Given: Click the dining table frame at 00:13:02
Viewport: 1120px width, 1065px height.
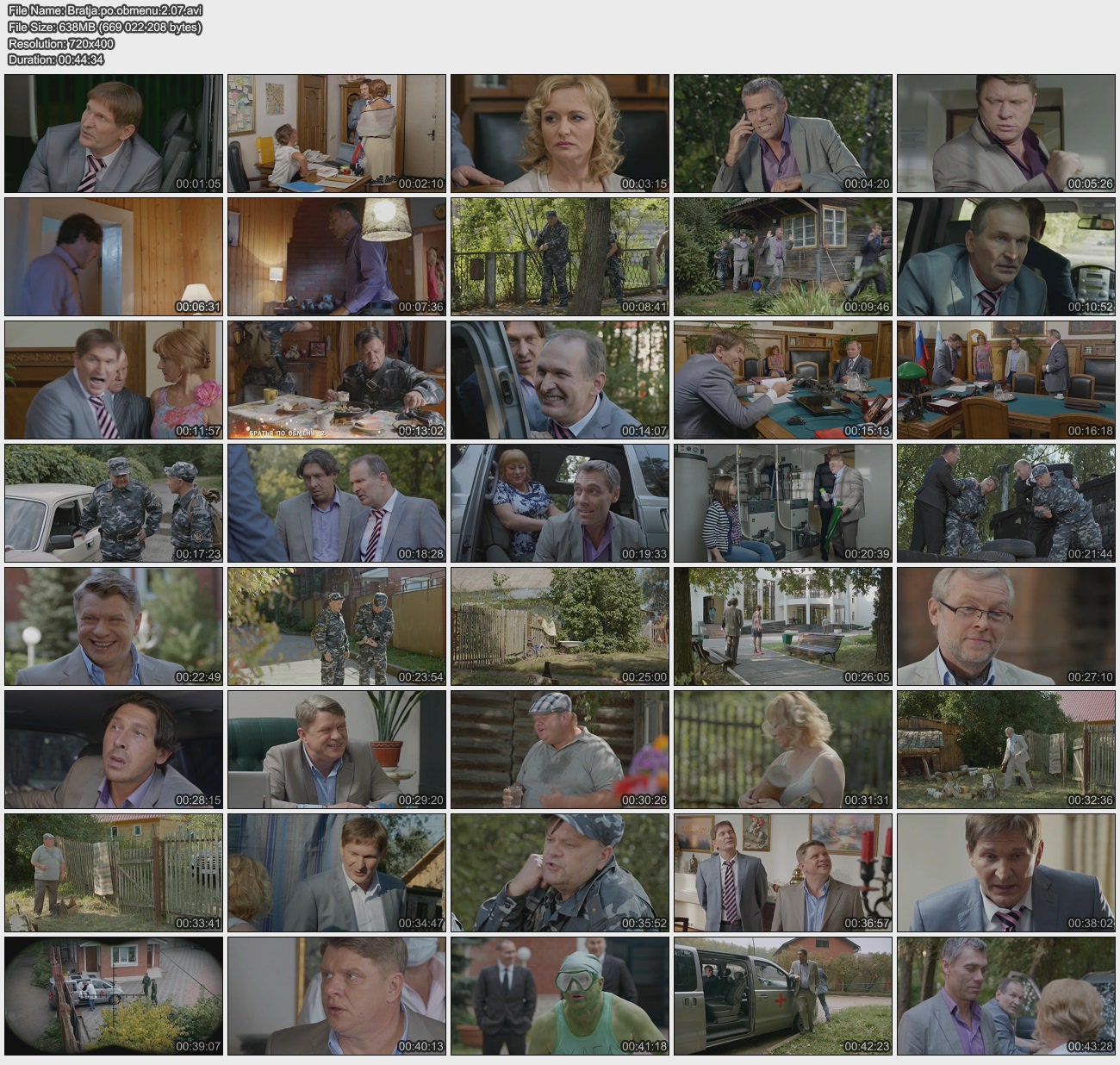Looking at the screenshot, I should 337,380.
